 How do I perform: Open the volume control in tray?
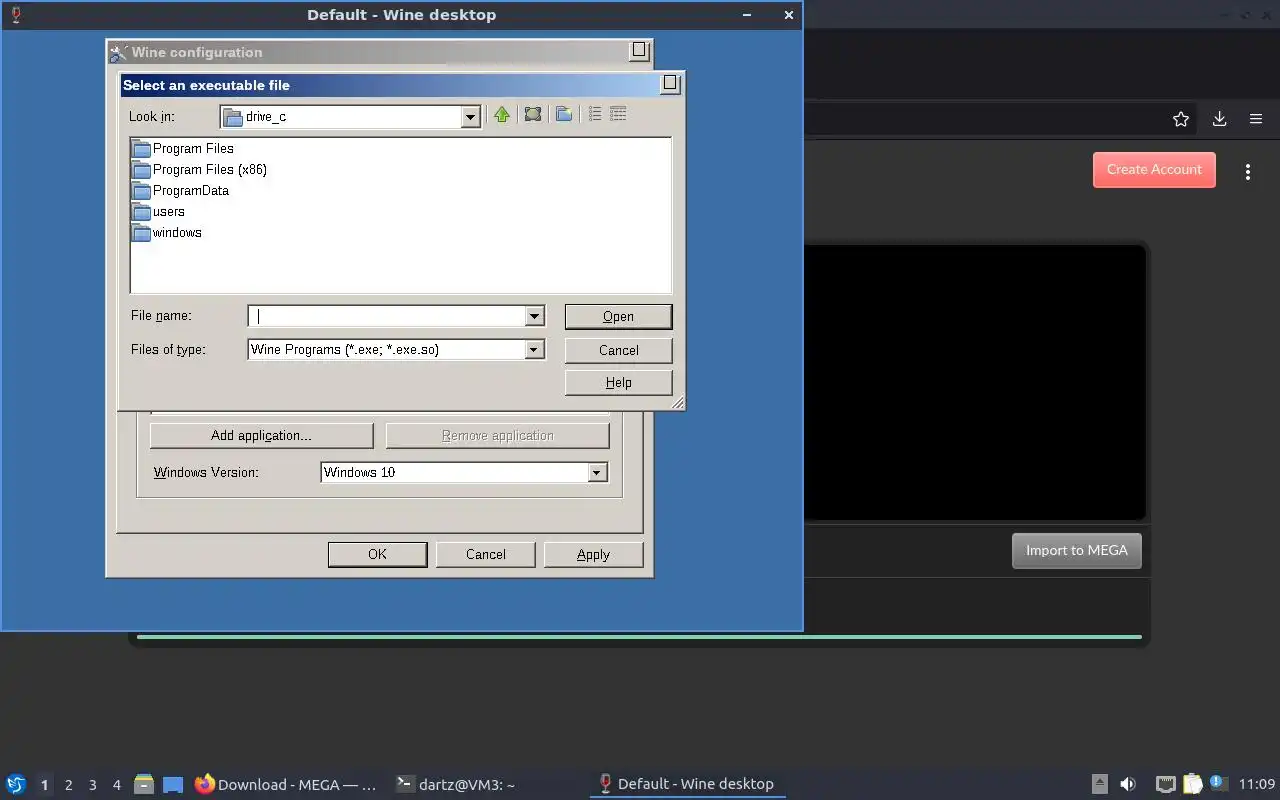[x=1128, y=784]
